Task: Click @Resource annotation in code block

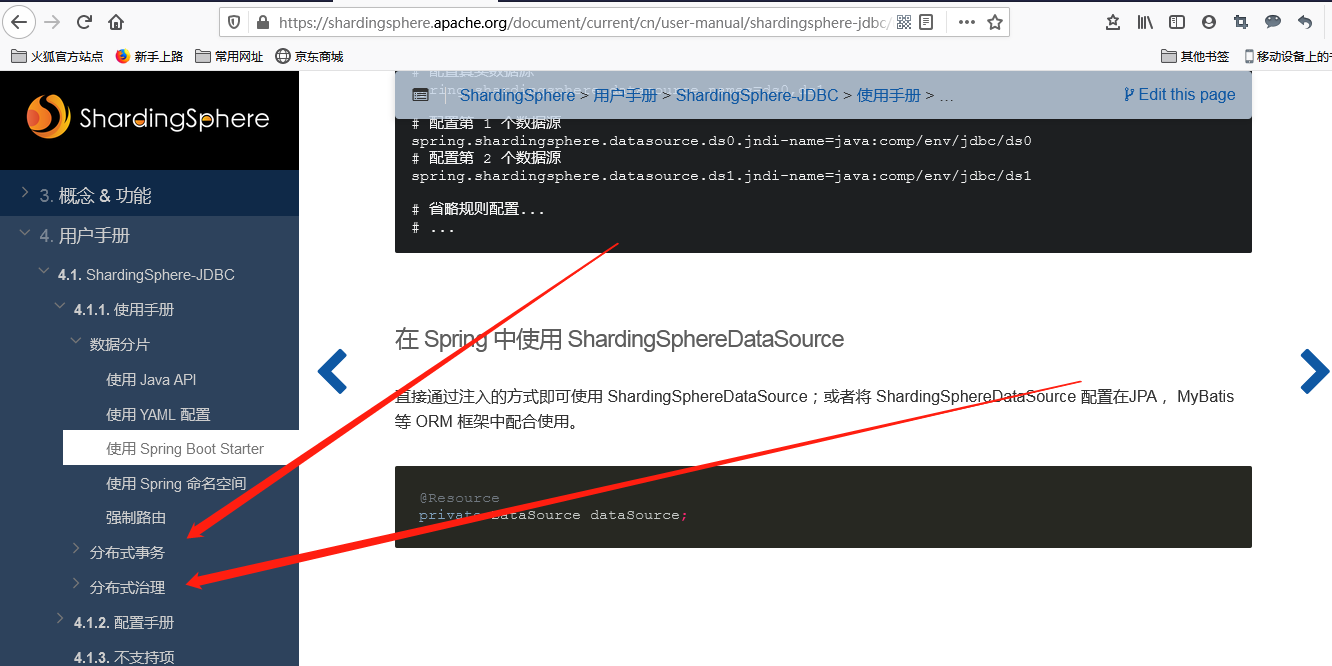Action: click(x=459, y=498)
